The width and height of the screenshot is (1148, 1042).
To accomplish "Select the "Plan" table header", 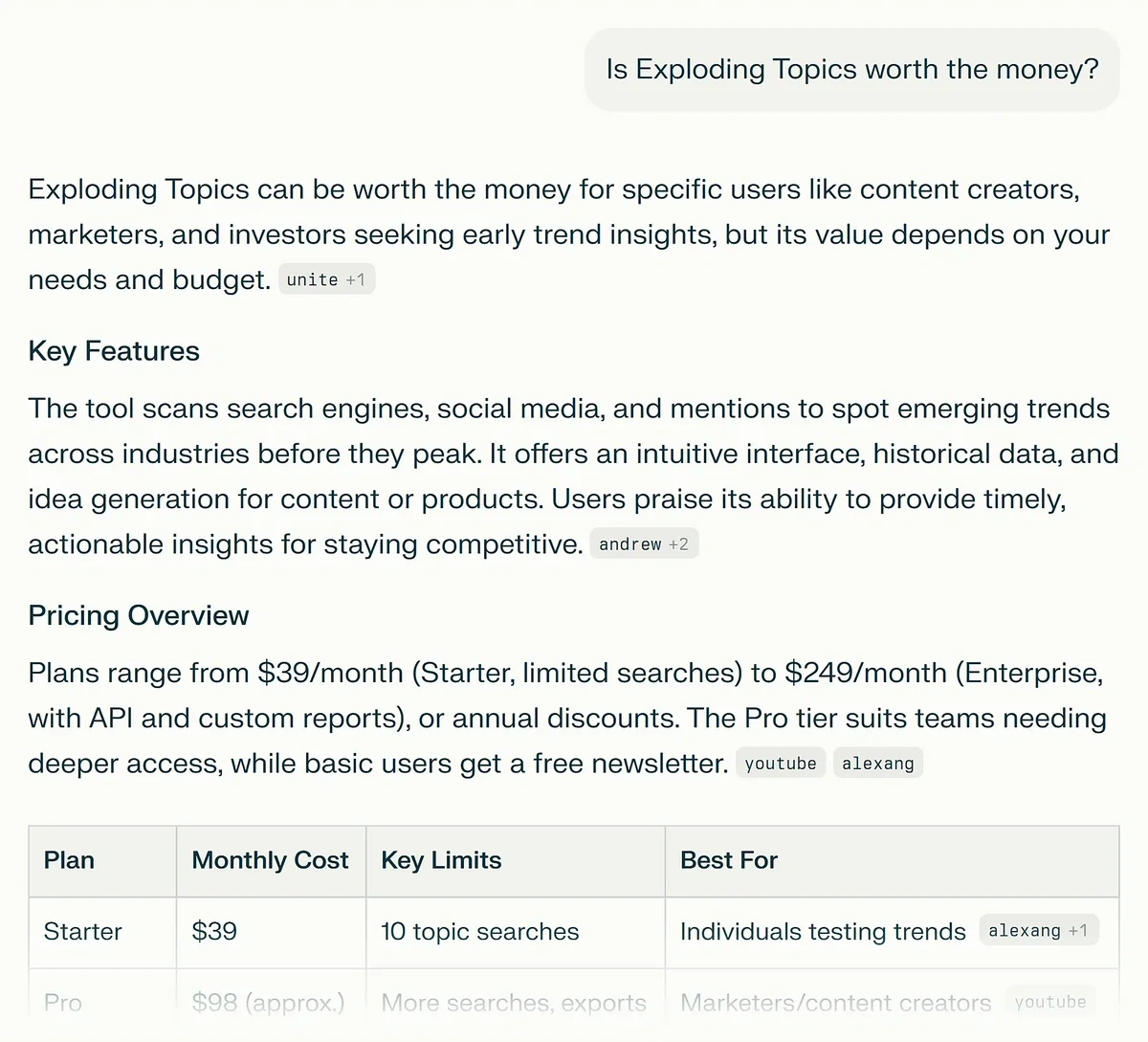I will pyautogui.click(x=68, y=860).
